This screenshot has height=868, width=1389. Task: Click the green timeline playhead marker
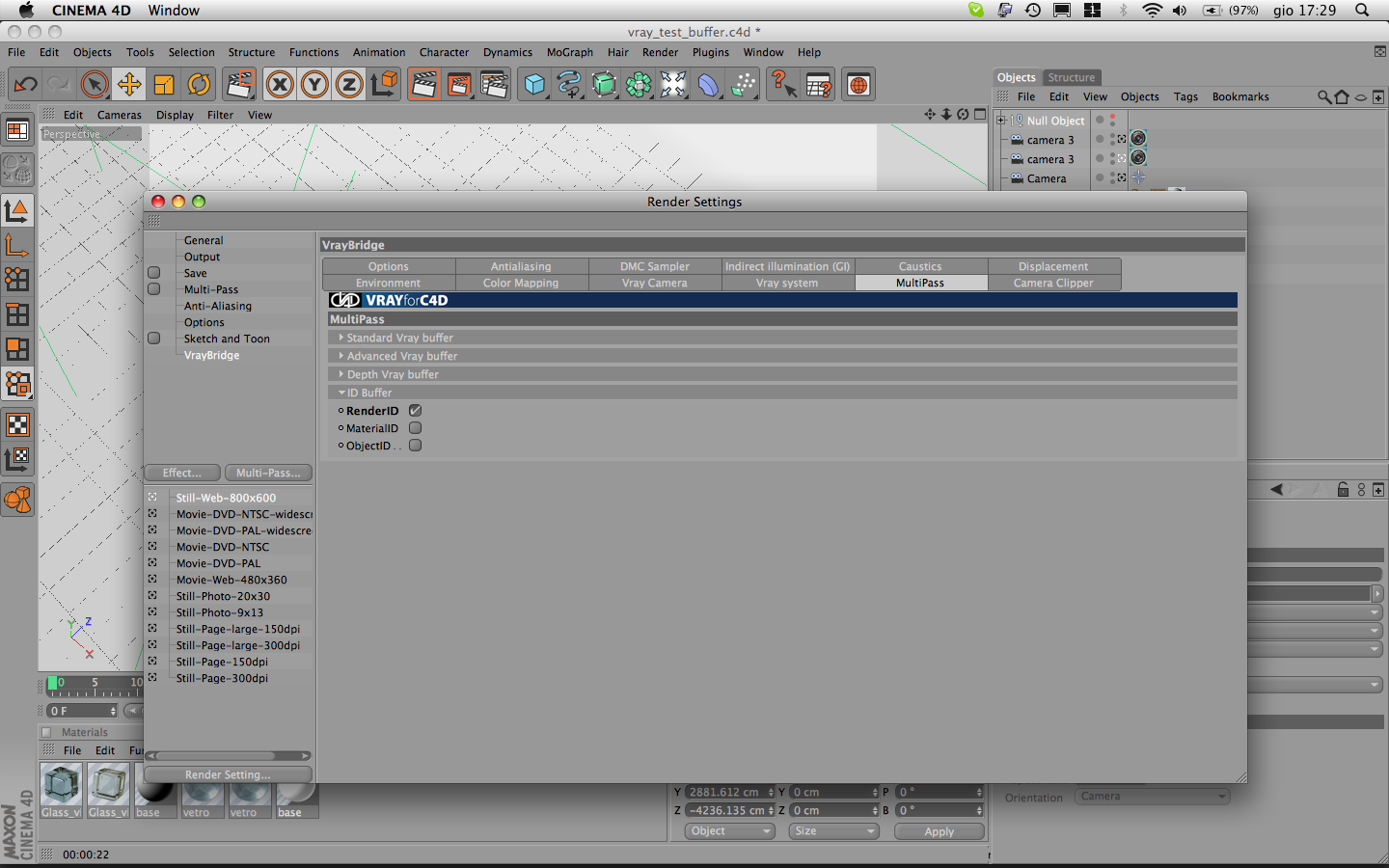(51, 684)
